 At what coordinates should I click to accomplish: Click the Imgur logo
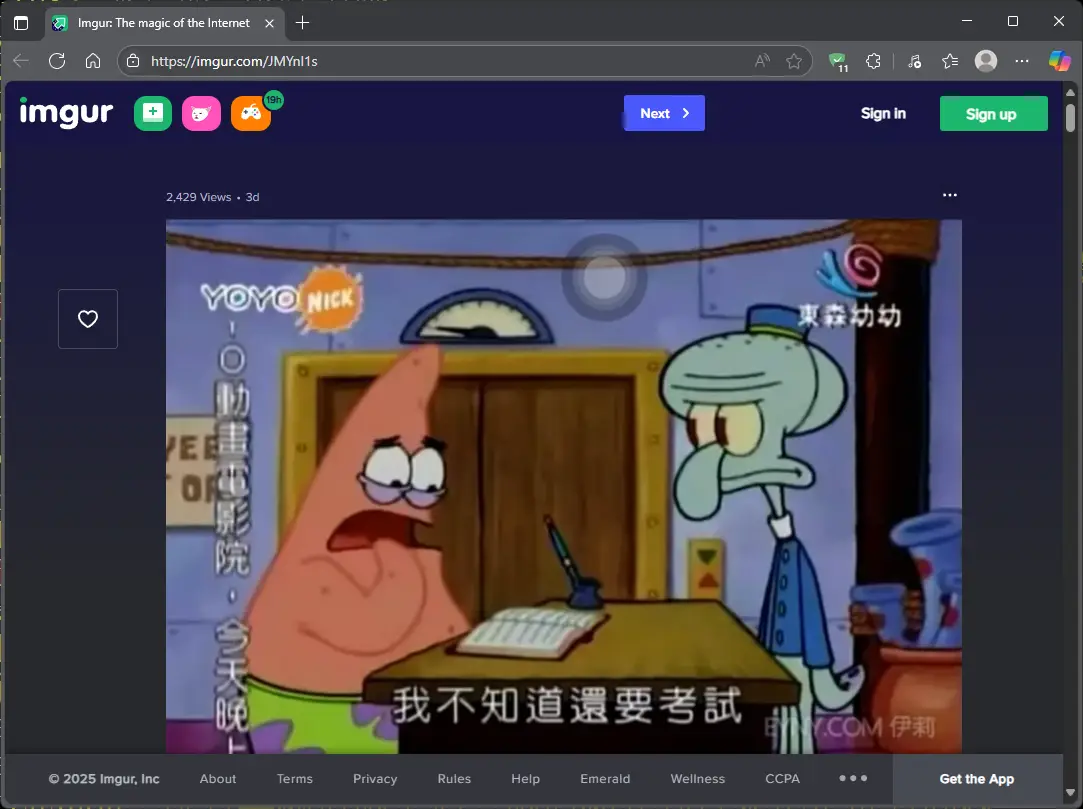tap(66, 113)
